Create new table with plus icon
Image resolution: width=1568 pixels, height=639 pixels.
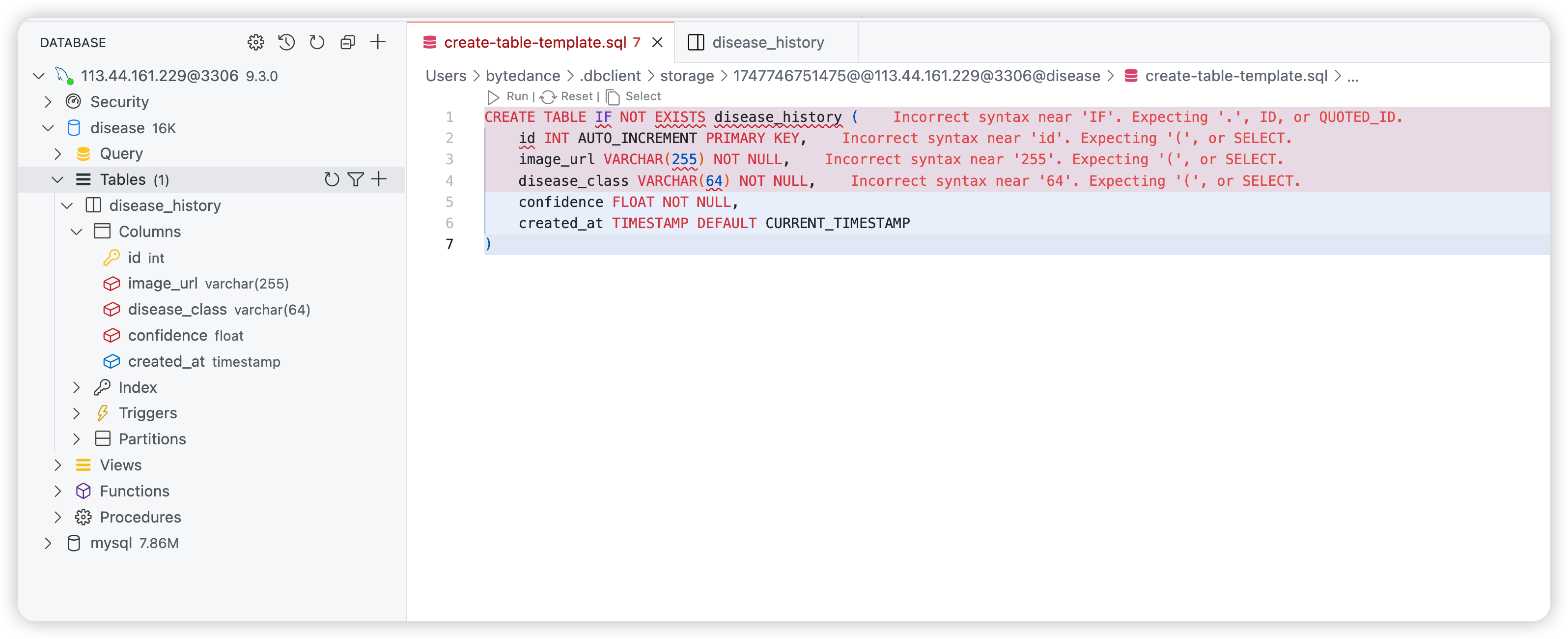379,179
